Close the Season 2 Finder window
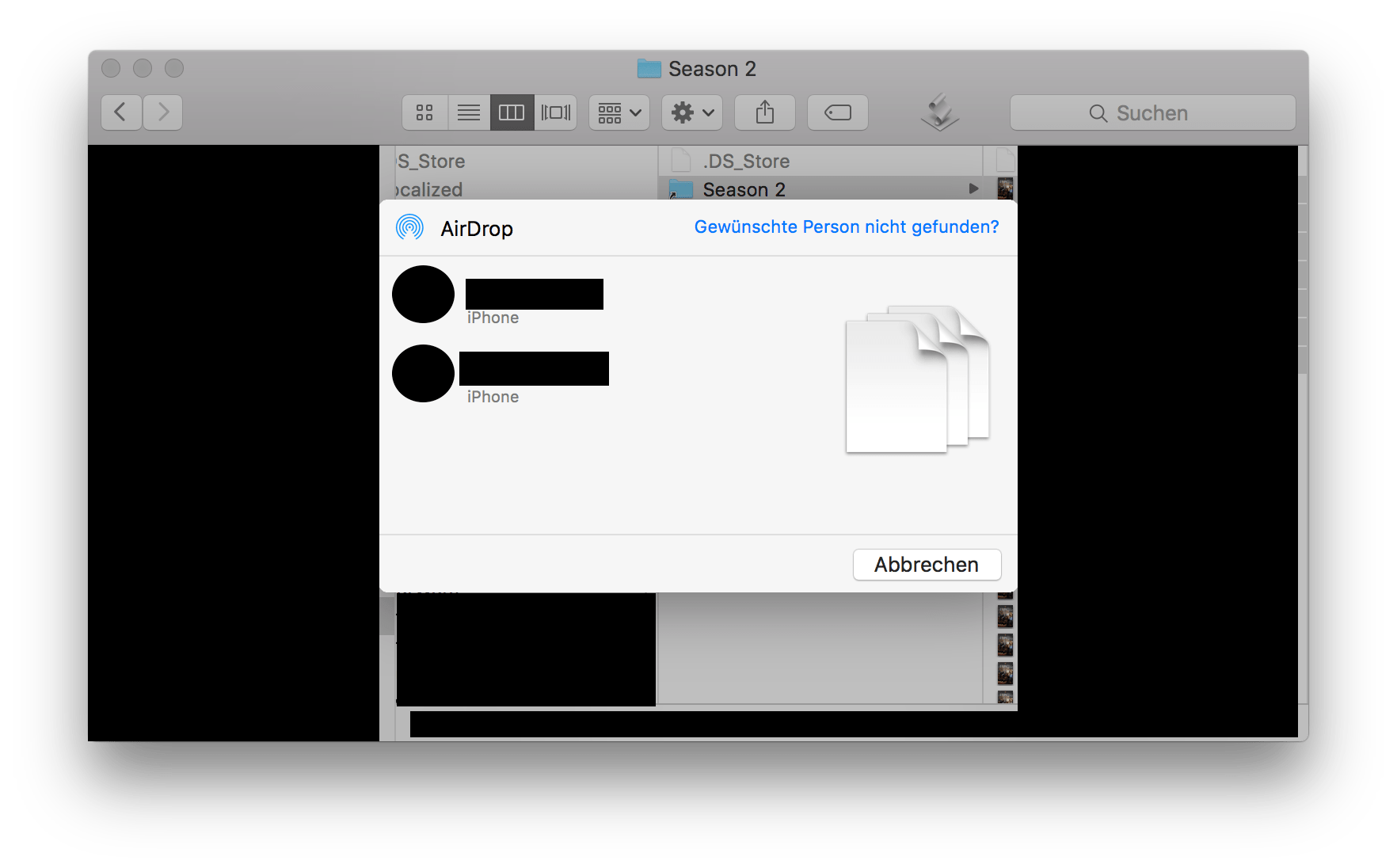 tap(111, 68)
